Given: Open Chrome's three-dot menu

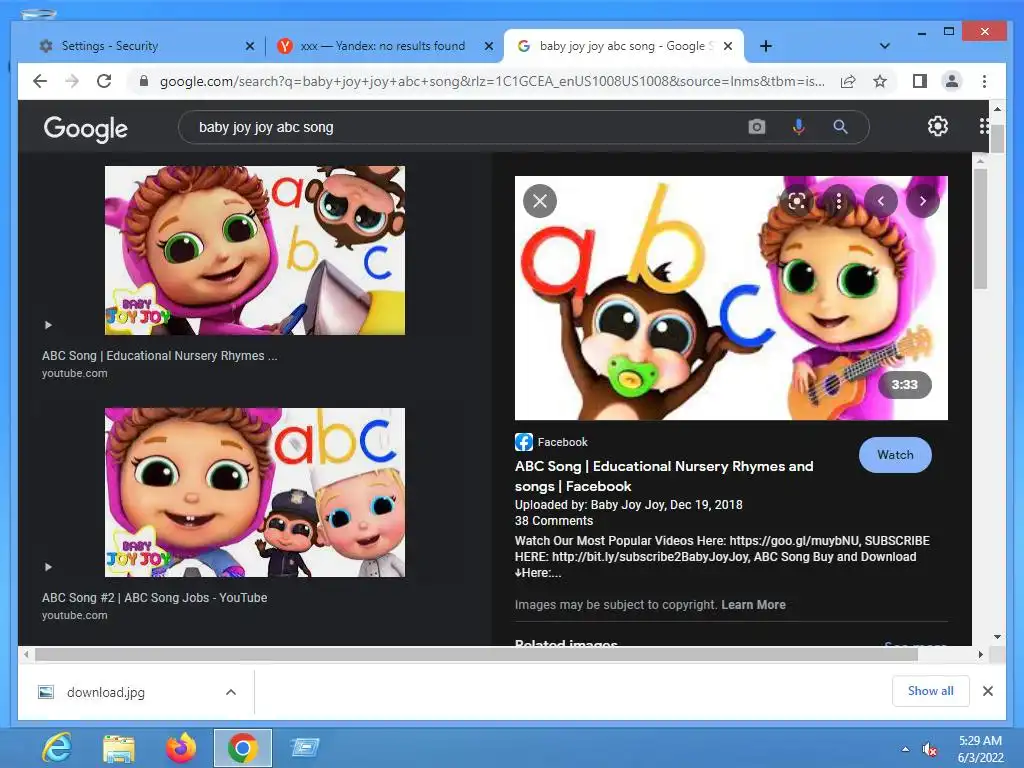Looking at the screenshot, I should 984,81.
